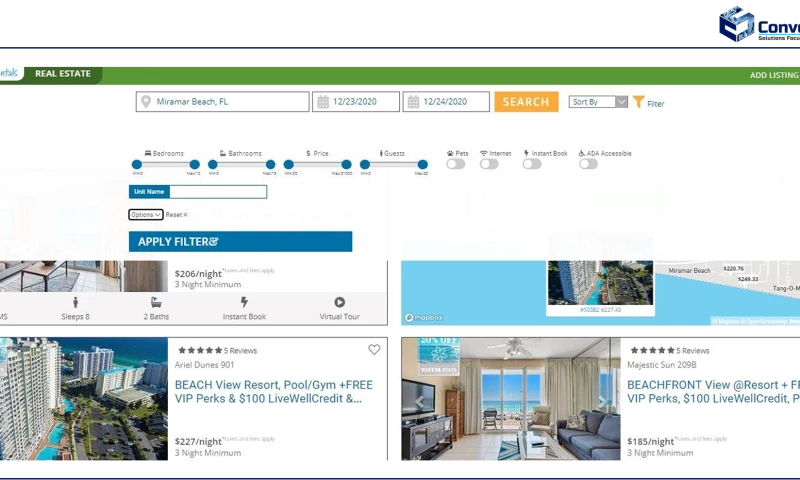Click the $220.76 map price marker
The width and height of the screenshot is (800, 480).
pos(733,268)
